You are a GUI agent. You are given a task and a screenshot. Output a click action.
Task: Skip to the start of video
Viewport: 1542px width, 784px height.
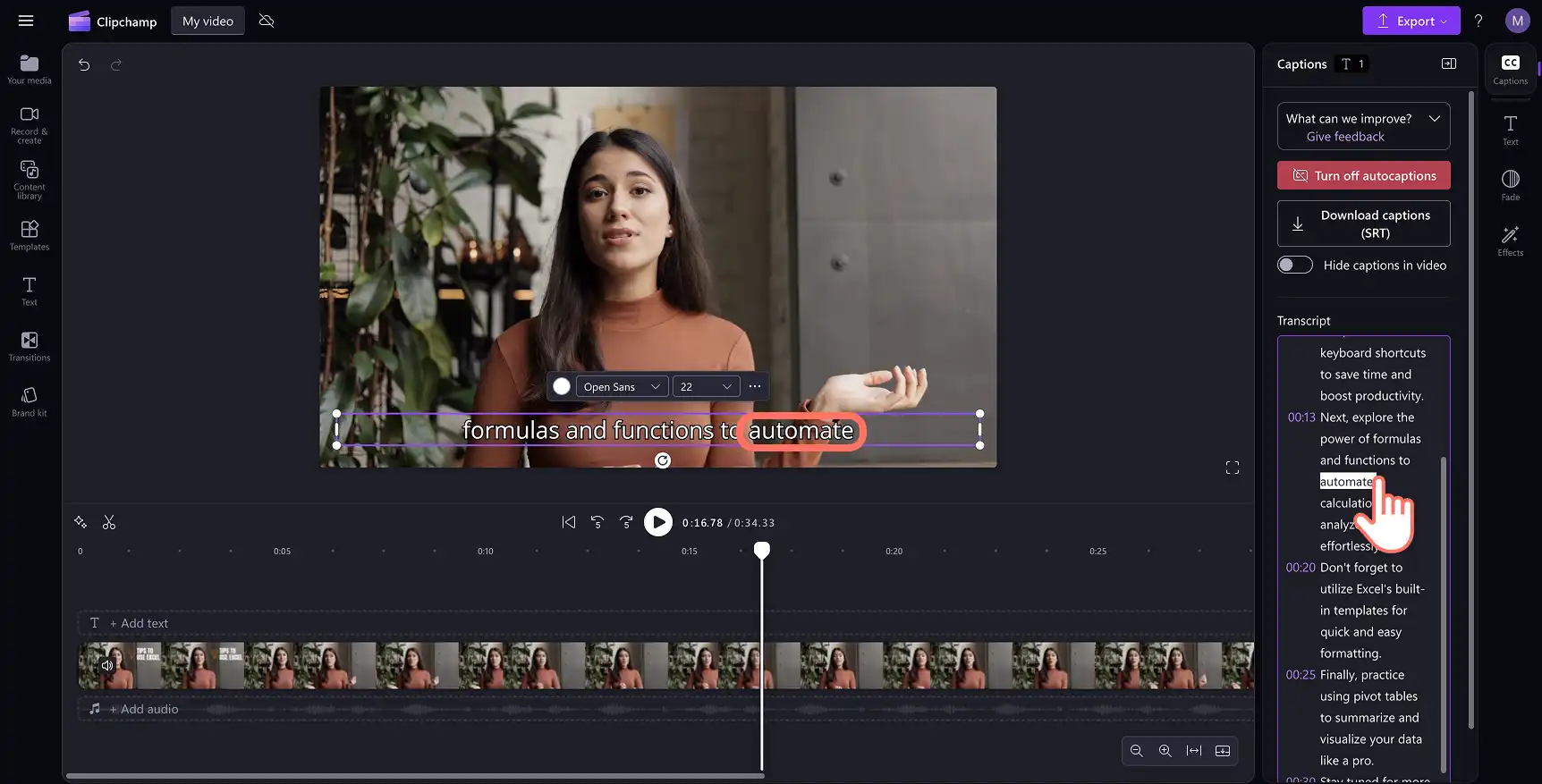(569, 522)
